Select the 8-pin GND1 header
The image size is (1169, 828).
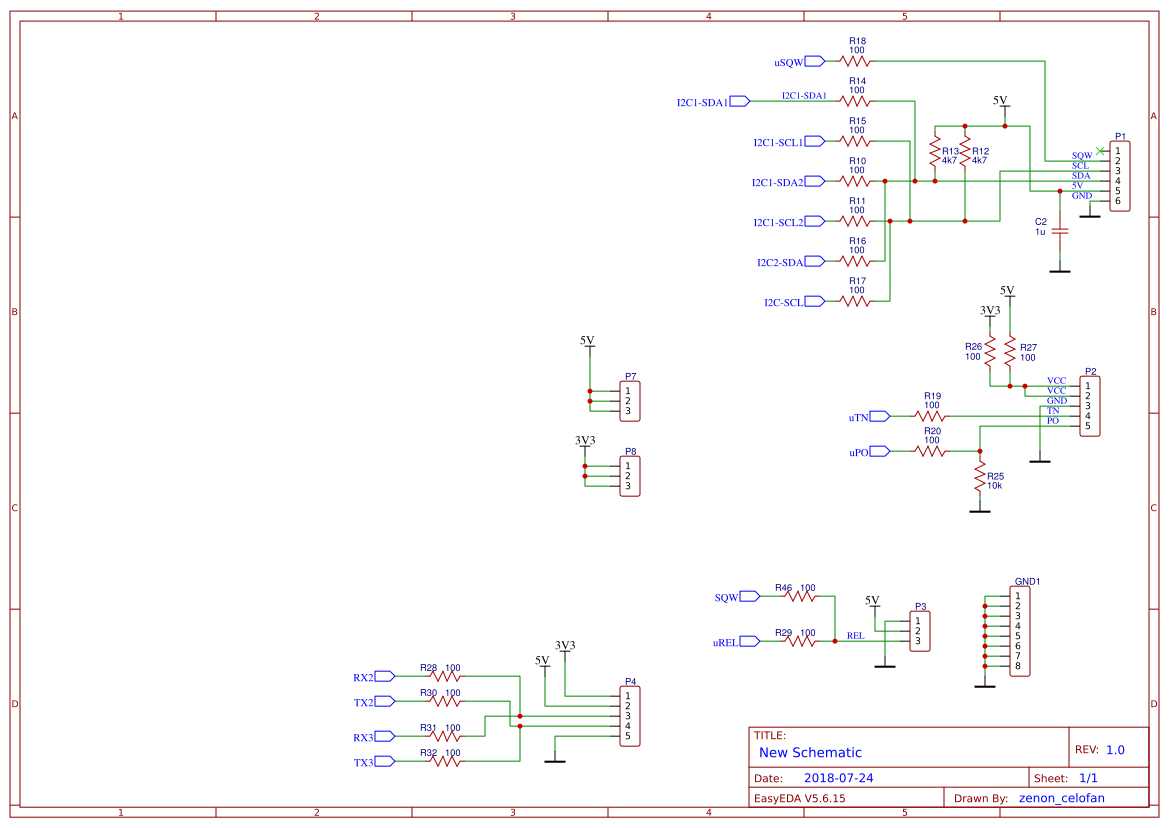(1019, 630)
